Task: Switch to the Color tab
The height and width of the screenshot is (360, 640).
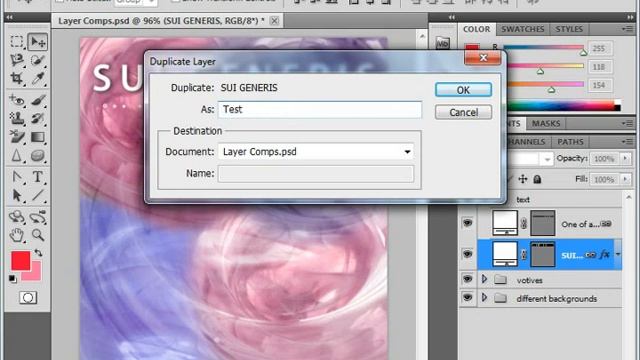Action: click(477, 29)
